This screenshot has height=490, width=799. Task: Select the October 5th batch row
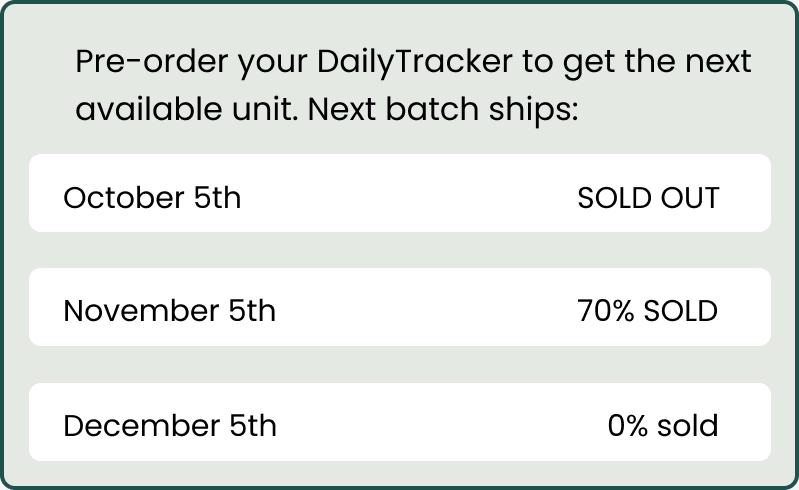[x=400, y=194]
